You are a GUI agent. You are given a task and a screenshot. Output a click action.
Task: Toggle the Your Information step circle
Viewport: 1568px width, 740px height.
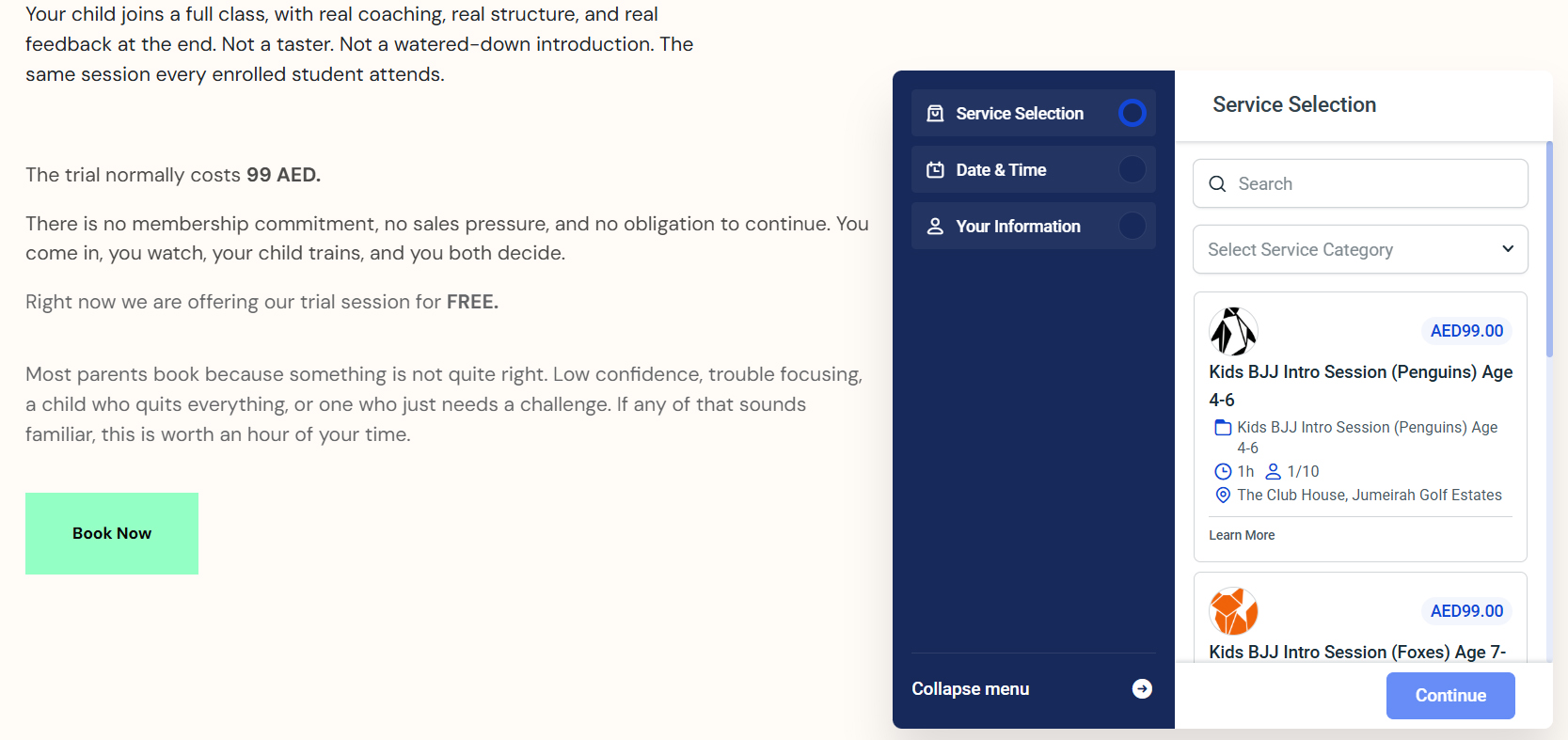click(1132, 226)
